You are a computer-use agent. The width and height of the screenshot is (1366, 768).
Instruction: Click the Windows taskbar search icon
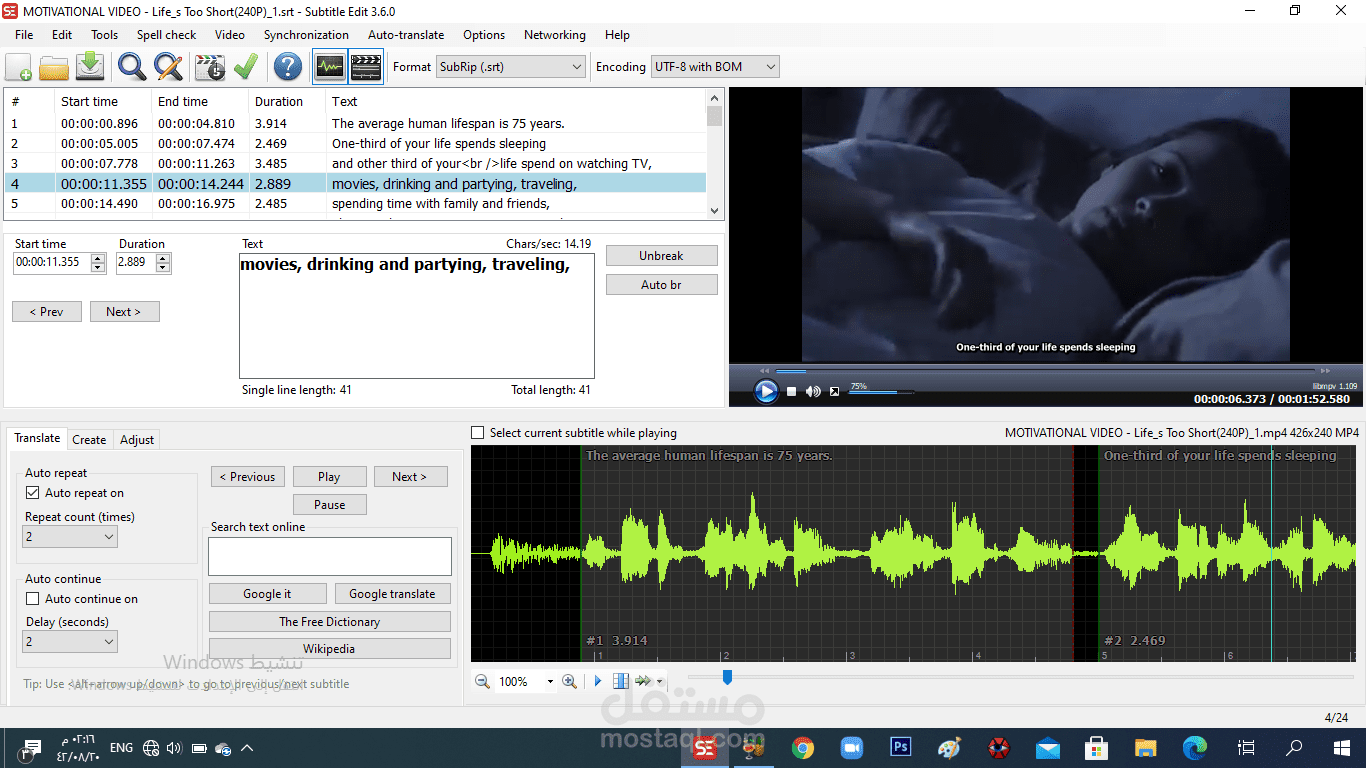click(x=1294, y=747)
